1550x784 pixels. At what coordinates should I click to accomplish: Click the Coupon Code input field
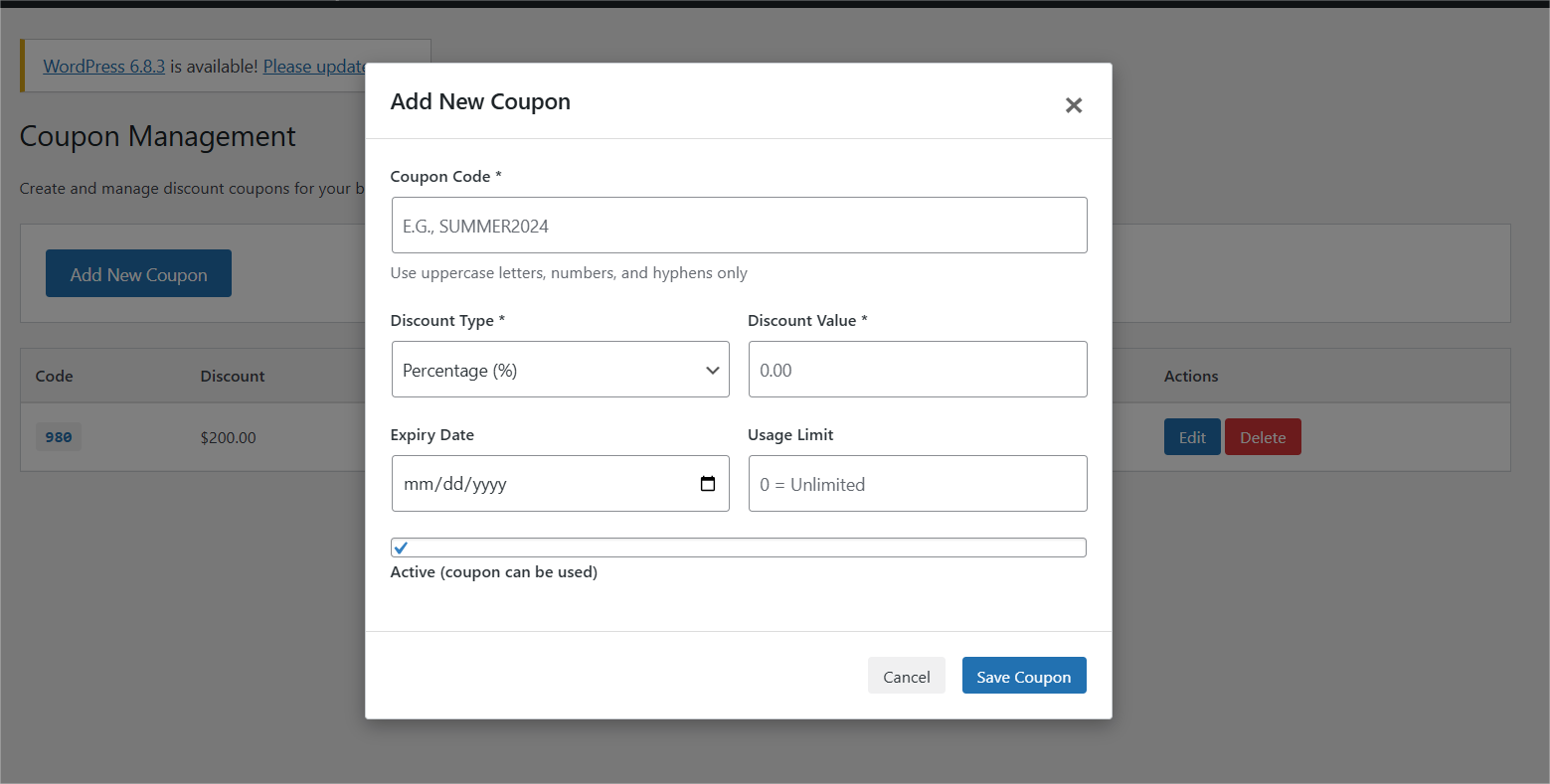pos(738,225)
